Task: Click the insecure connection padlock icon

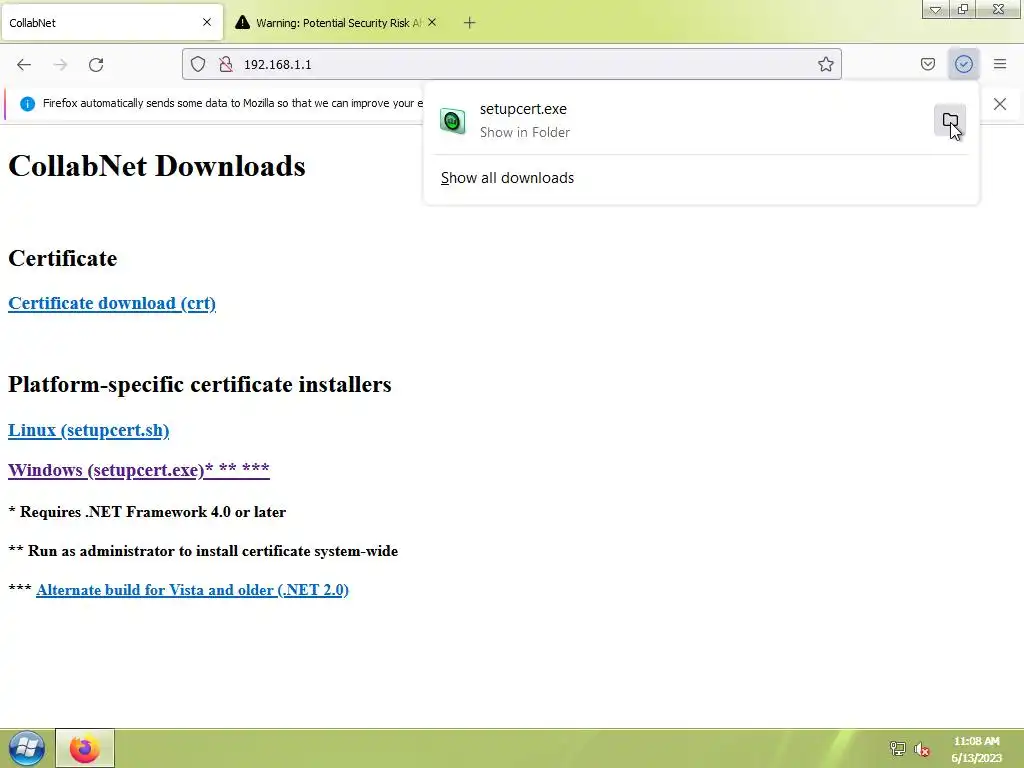Action: 226,64
